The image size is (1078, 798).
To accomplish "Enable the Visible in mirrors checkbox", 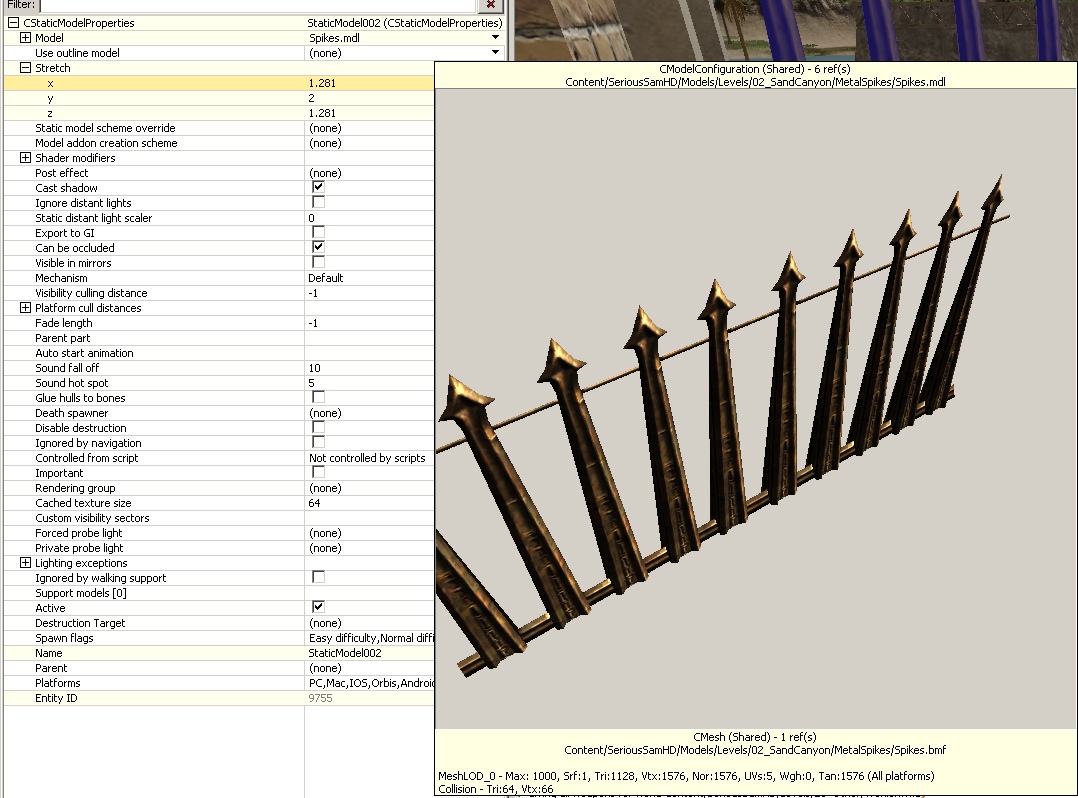I will (x=318, y=262).
